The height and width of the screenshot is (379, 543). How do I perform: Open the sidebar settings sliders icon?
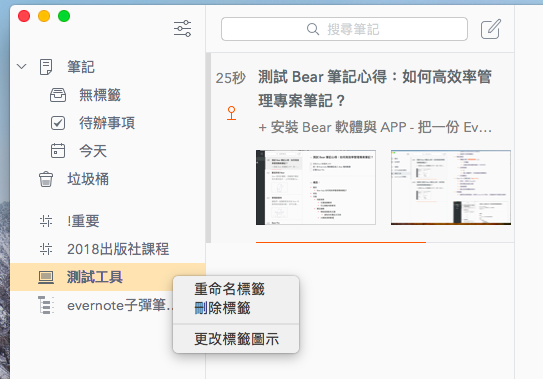[183, 28]
